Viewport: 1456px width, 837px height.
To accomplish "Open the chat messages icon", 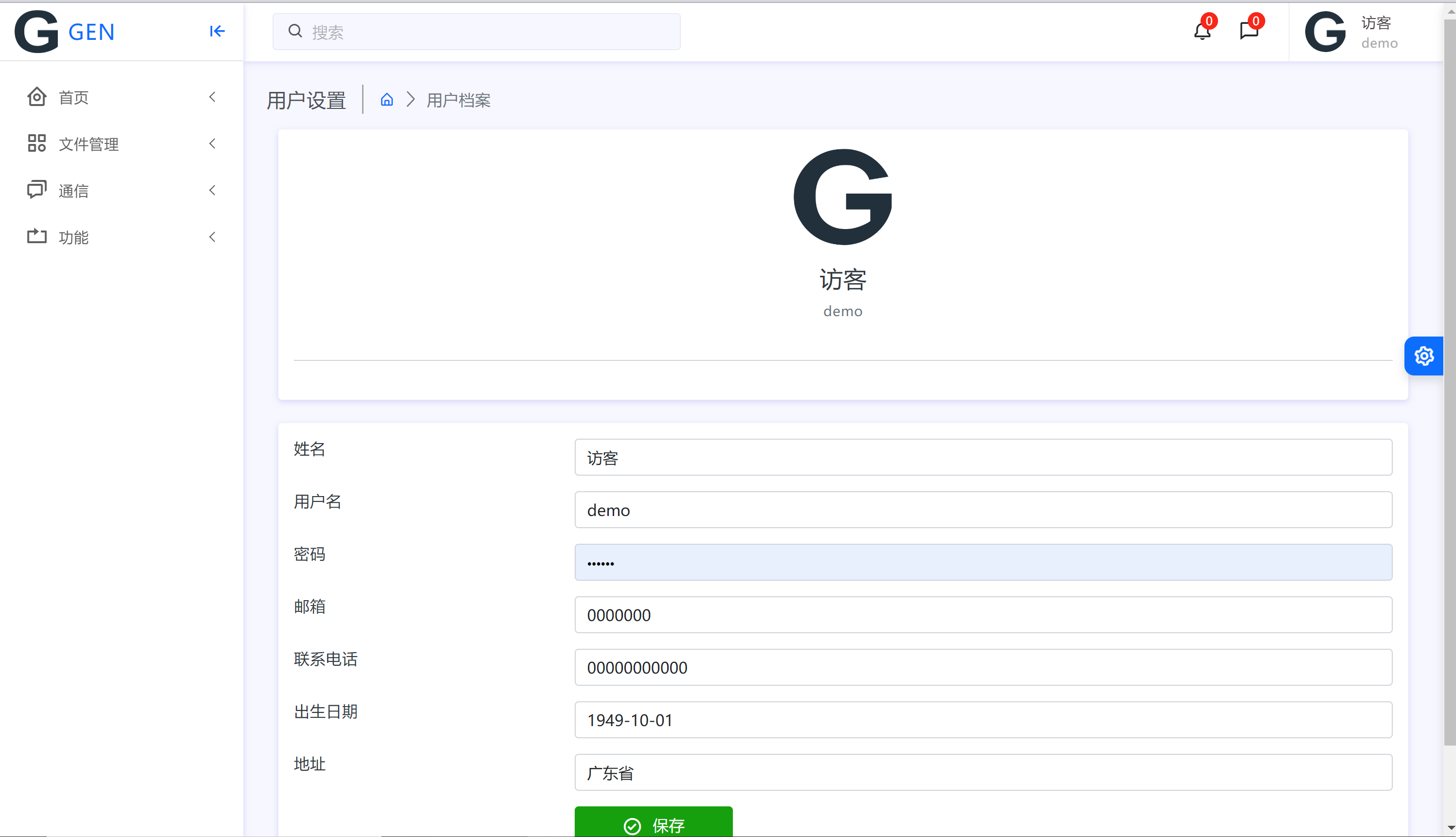I will point(1249,31).
